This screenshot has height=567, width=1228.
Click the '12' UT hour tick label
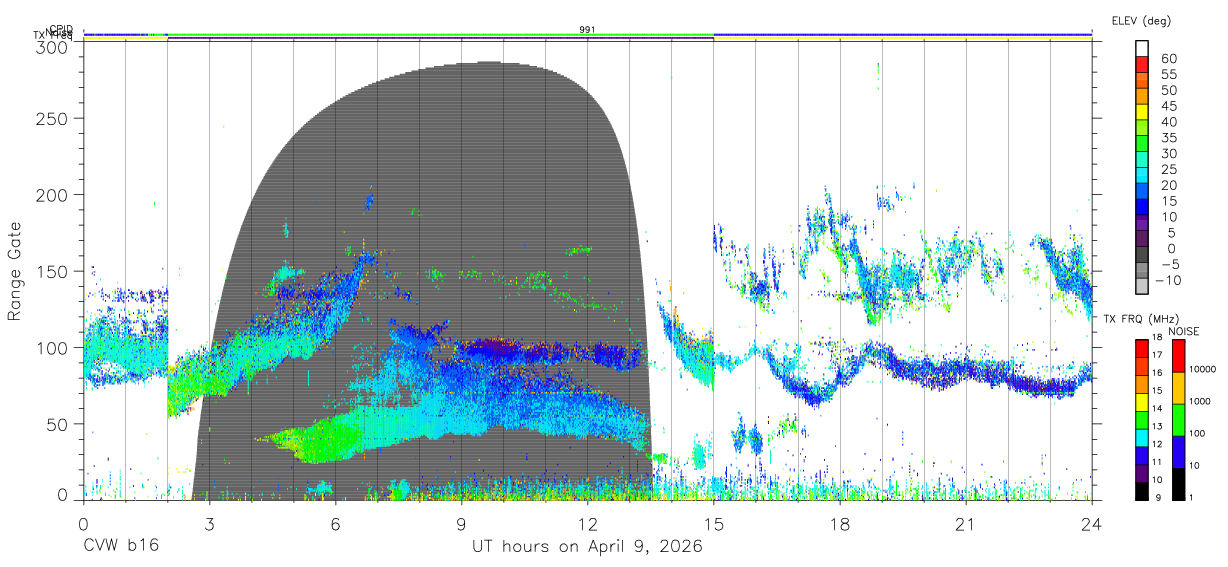587,524
